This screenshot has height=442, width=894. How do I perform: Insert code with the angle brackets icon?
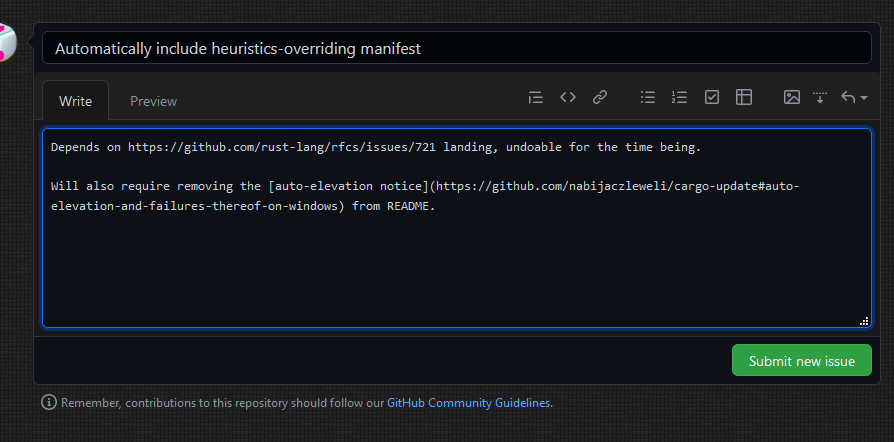click(568, 97)
